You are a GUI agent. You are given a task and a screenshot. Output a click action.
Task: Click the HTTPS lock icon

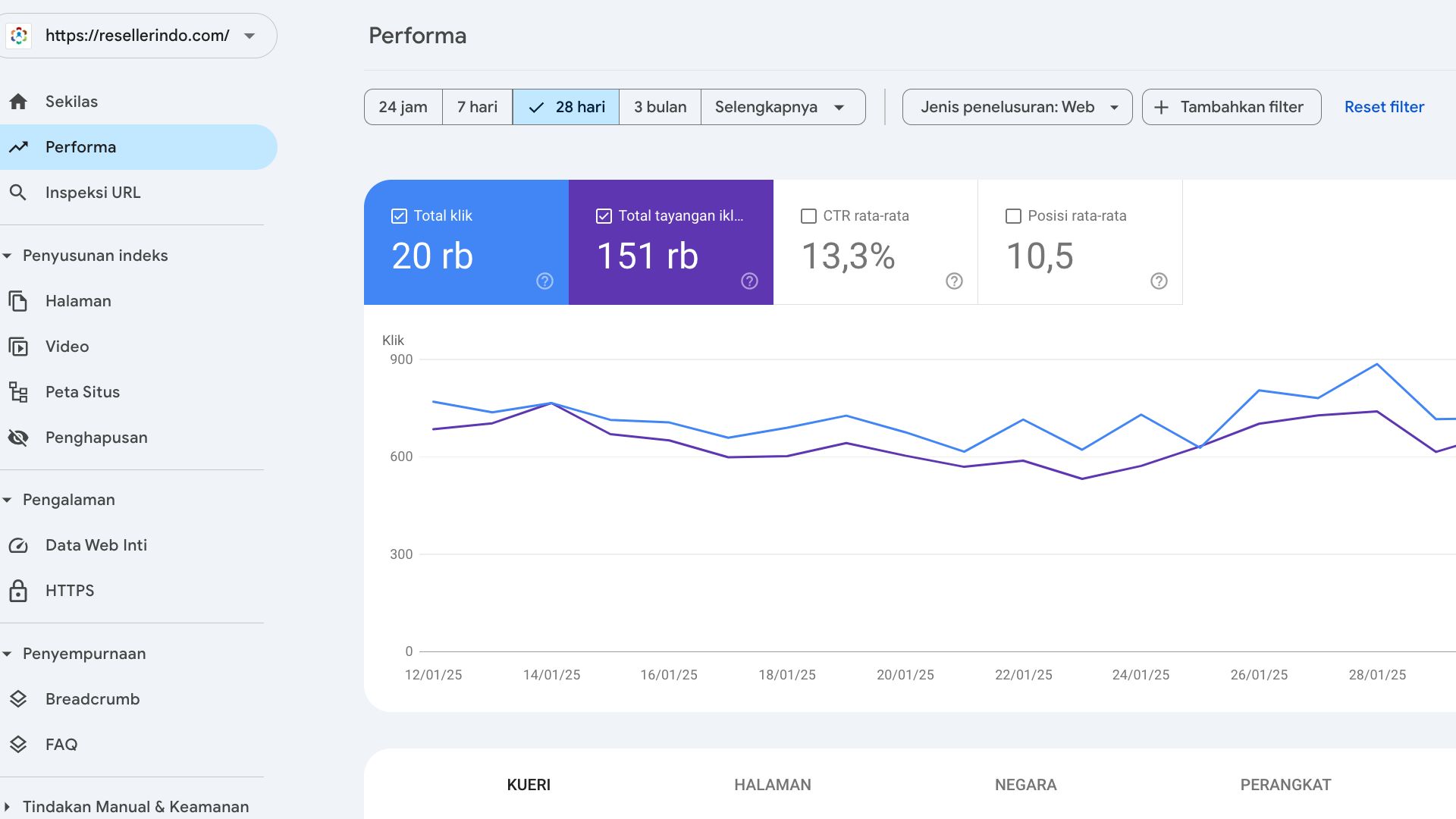[x=18, y=591]
